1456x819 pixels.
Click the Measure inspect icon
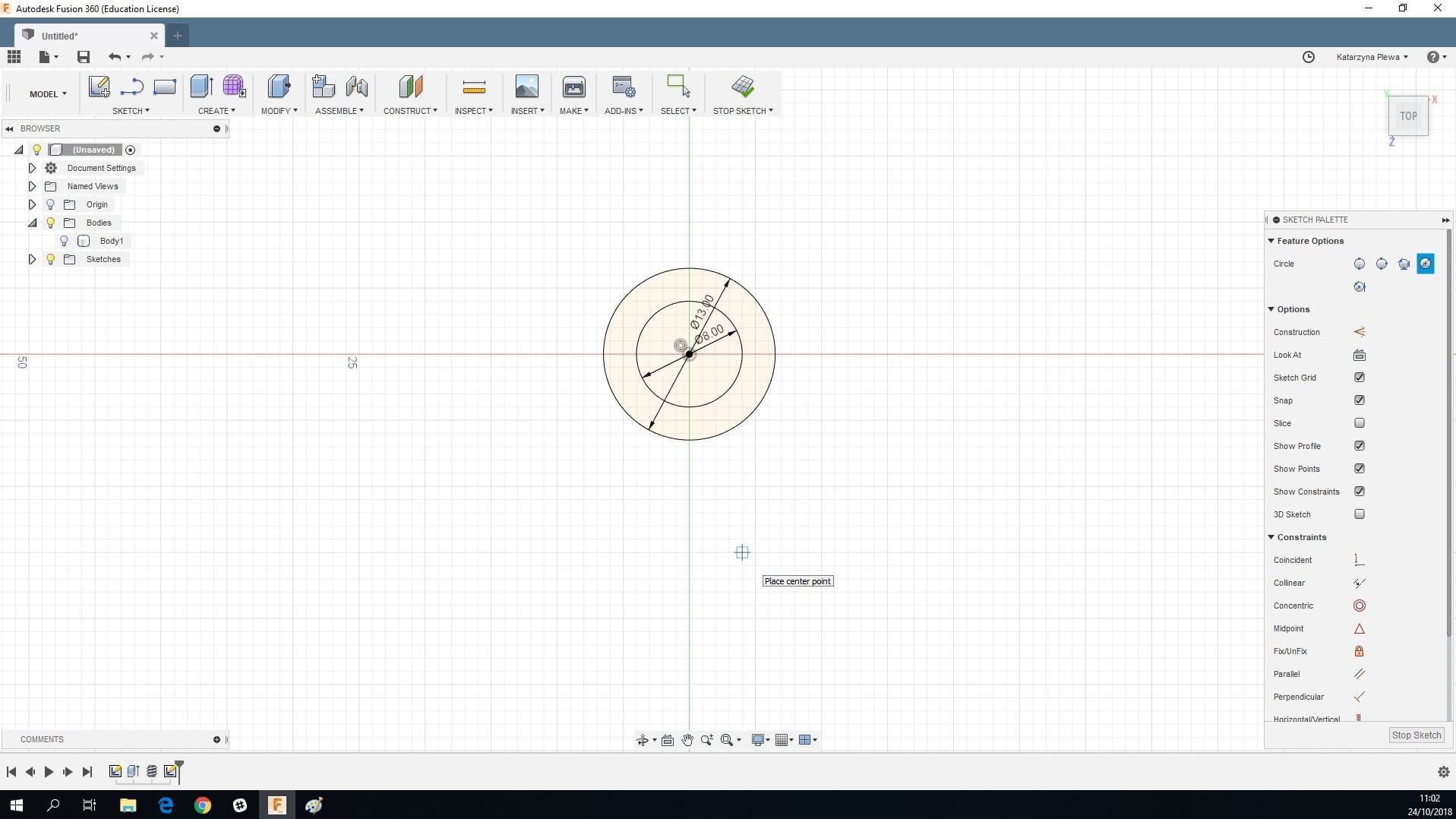473,87
